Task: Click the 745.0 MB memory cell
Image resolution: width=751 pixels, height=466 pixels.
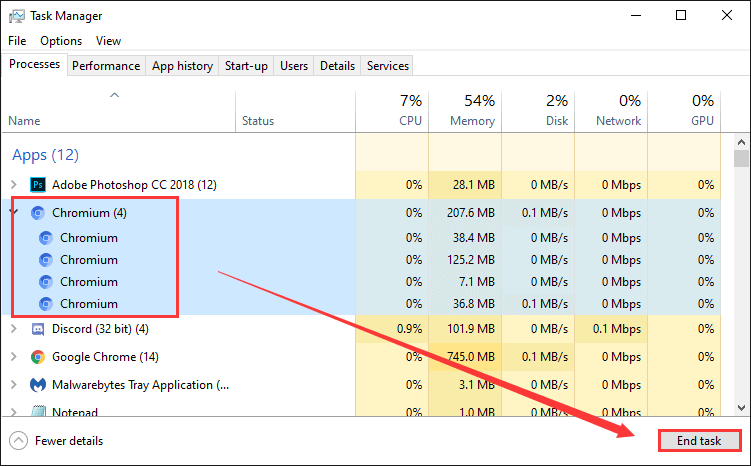Action: coord(465,357)
